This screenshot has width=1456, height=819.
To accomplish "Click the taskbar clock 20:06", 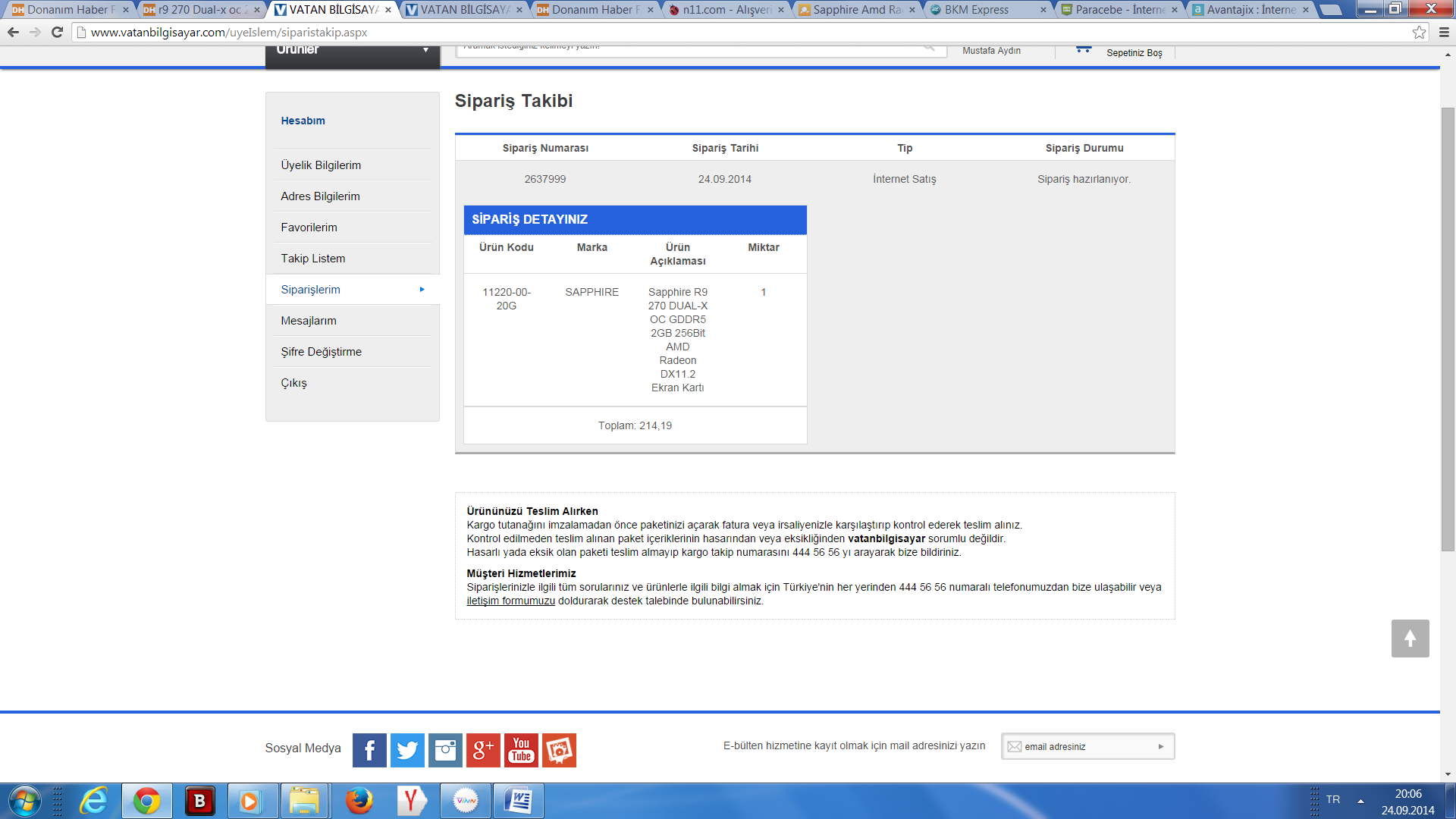I will click(1407, 794).
